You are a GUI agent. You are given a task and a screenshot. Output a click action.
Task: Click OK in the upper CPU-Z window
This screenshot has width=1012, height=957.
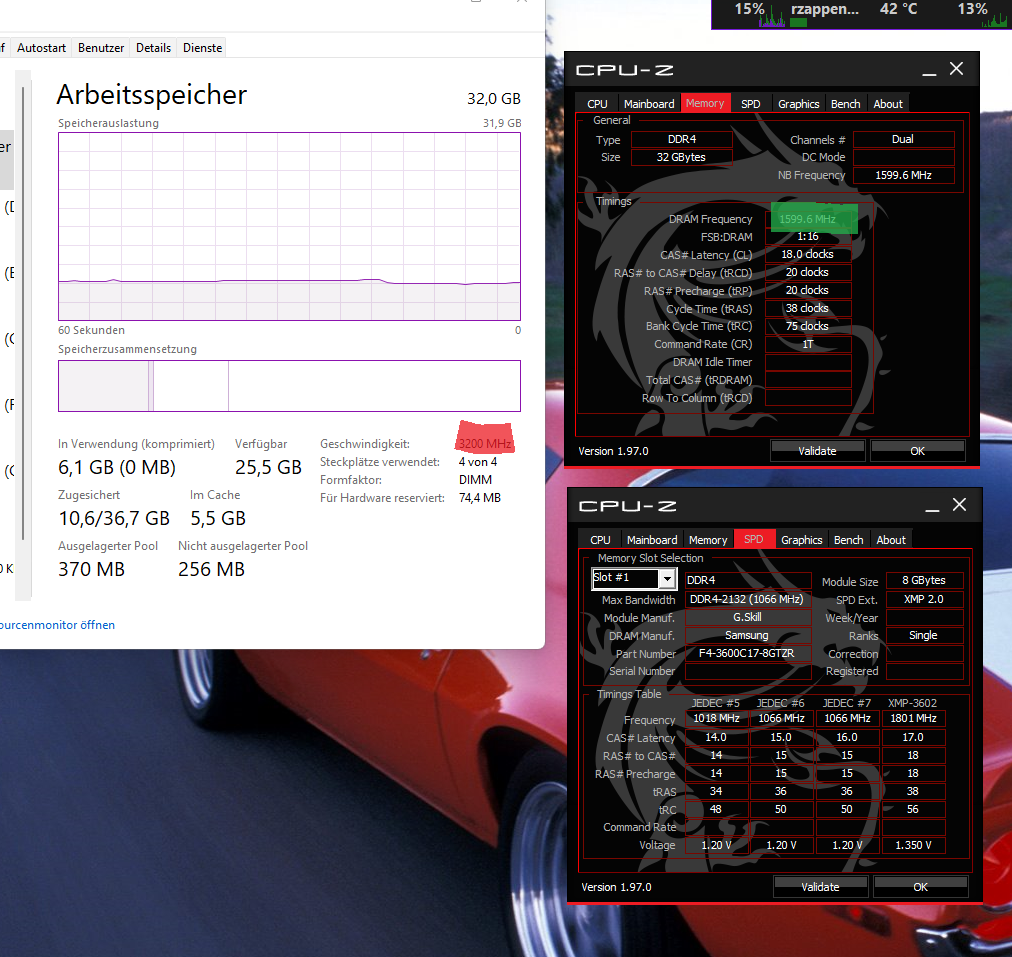click(x=917, y=451)
